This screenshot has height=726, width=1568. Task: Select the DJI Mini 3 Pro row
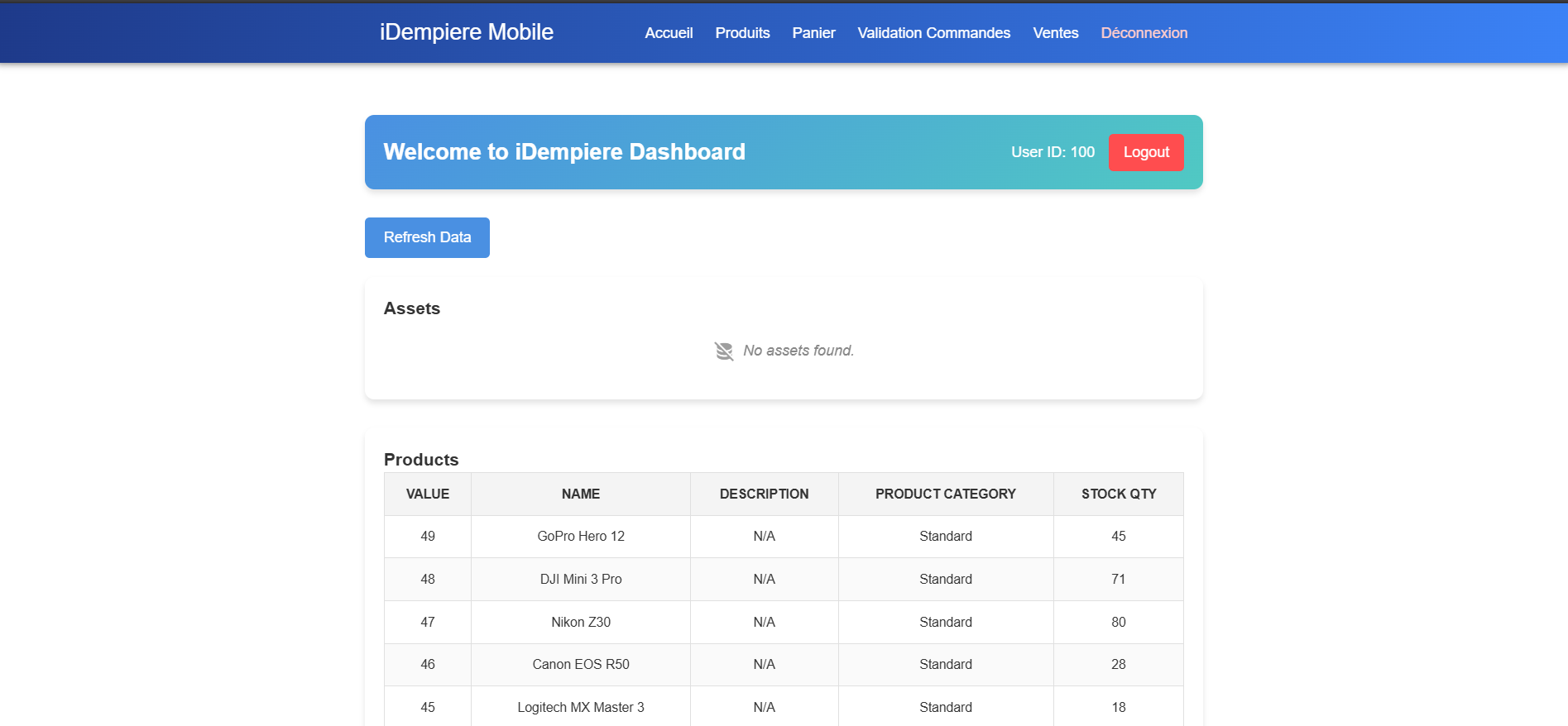(x=580, y=580)
